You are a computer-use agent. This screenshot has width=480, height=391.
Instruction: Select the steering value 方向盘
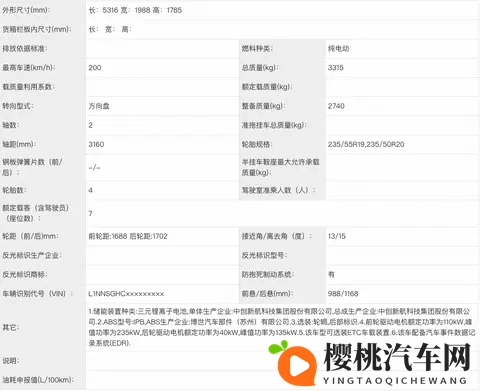(99, 106)
